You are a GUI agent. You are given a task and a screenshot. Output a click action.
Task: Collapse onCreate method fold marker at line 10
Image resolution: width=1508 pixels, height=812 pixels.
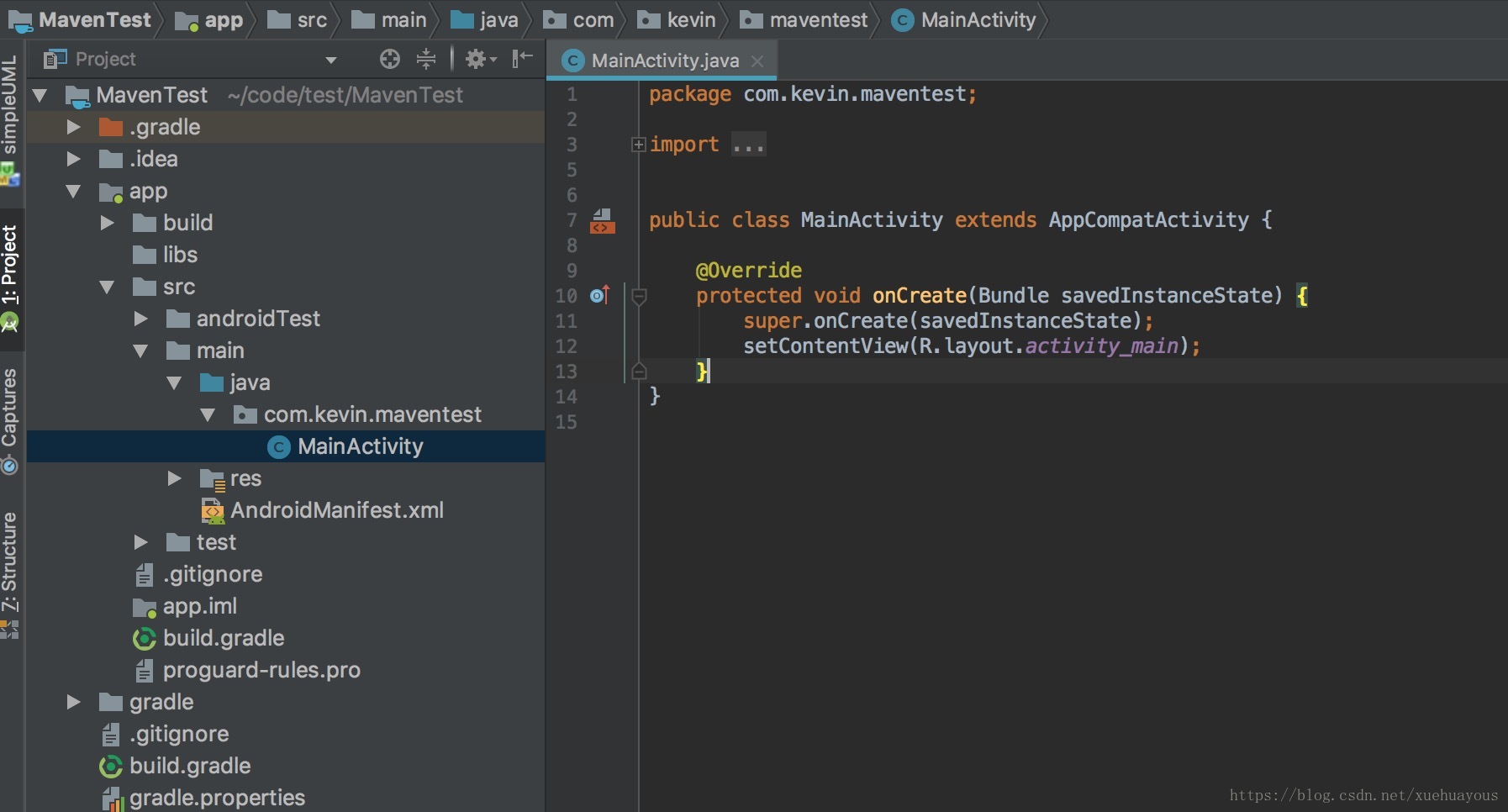tap(639, 296)
